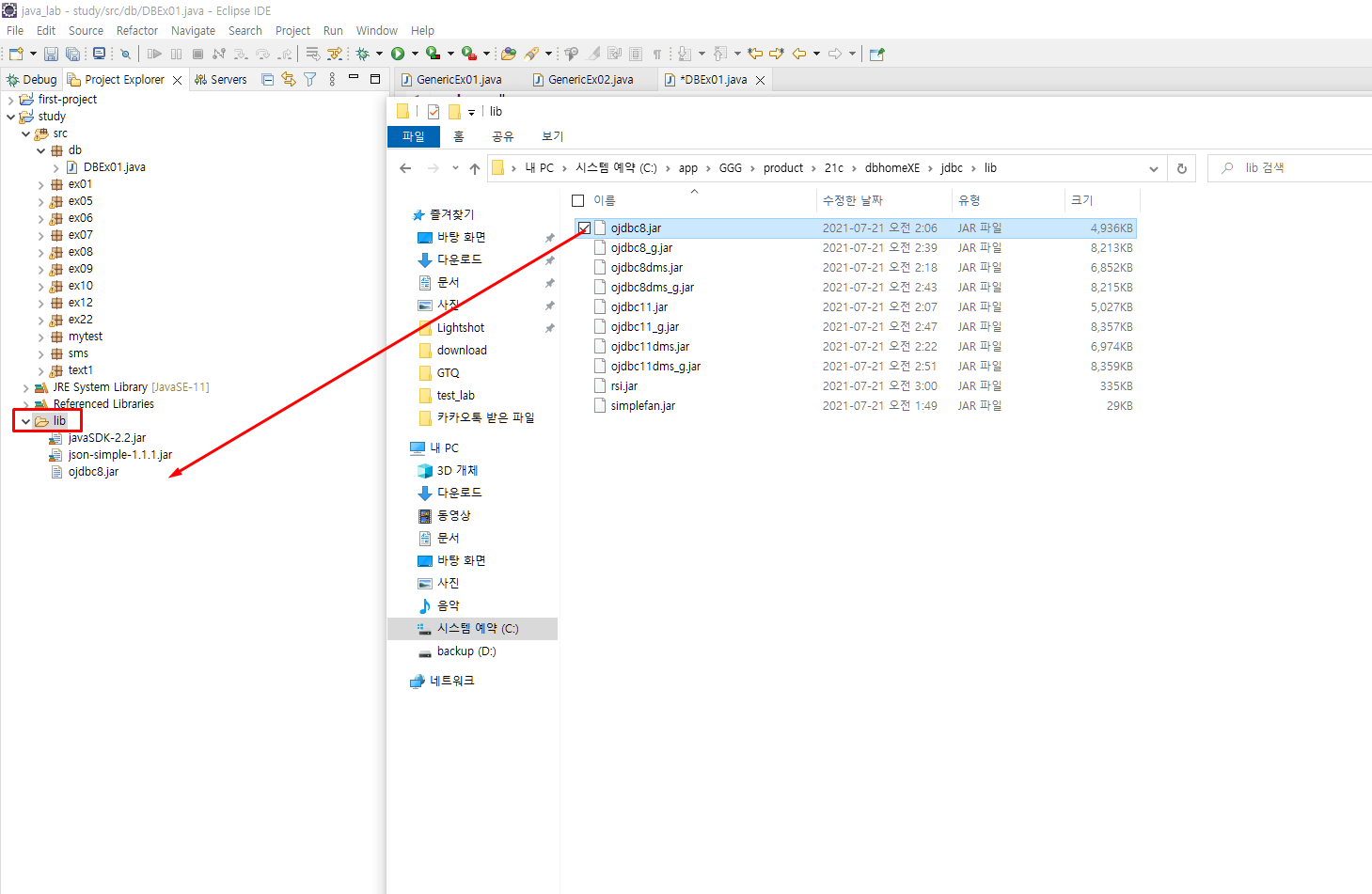
Task: Click the Save All toolbar icon
Action: (72, 54)
